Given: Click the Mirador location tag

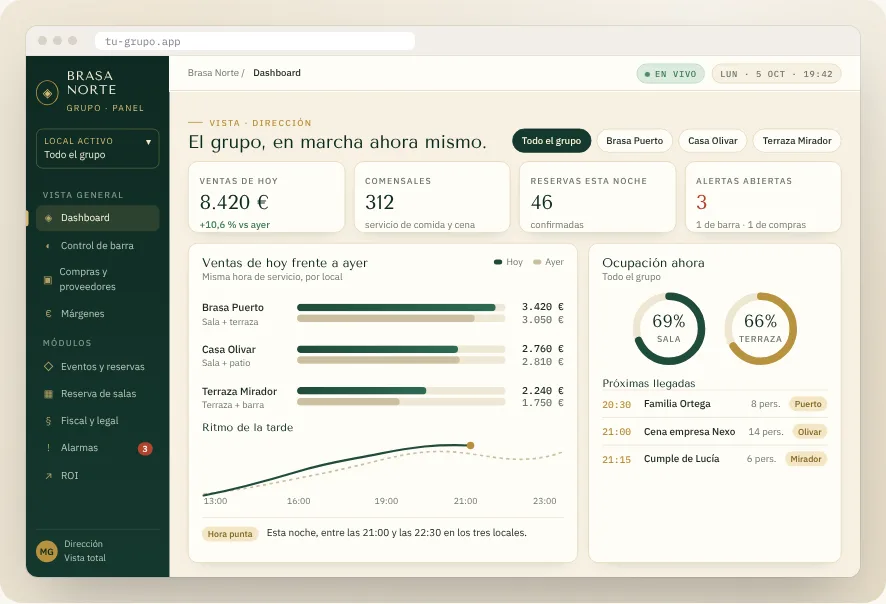Looking at the screenshot, I should [806, 459].
